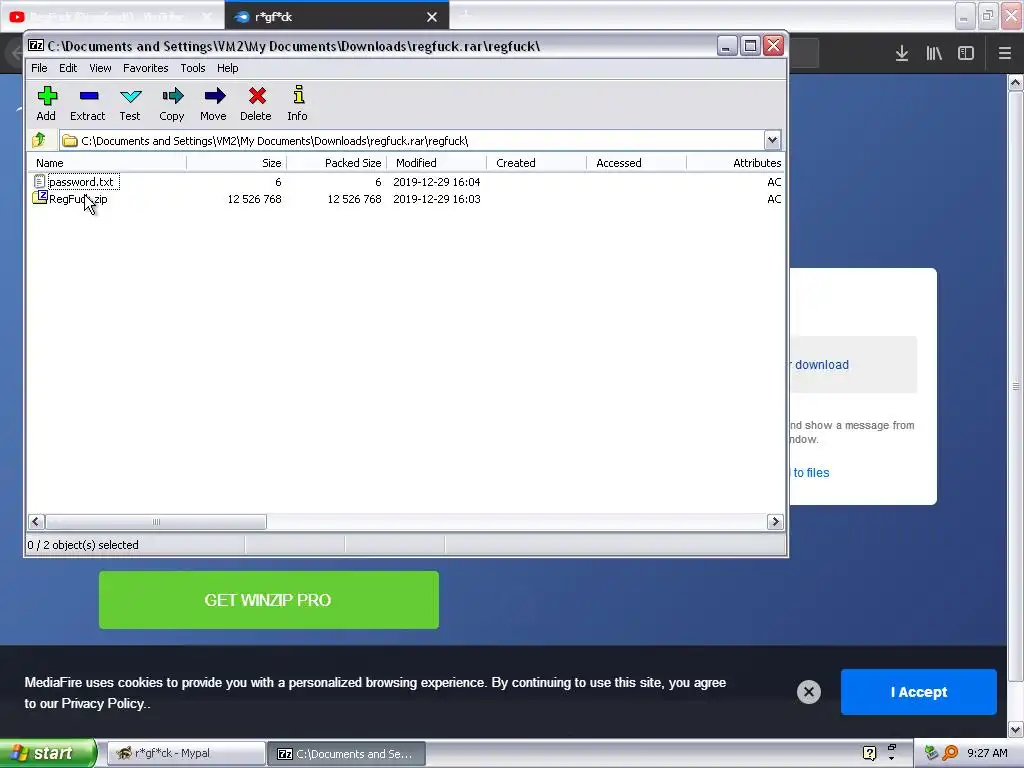The width and height of the screenshot is (1024, 768).
Task: Run the Test archive tool
Action: pos(130,103)
